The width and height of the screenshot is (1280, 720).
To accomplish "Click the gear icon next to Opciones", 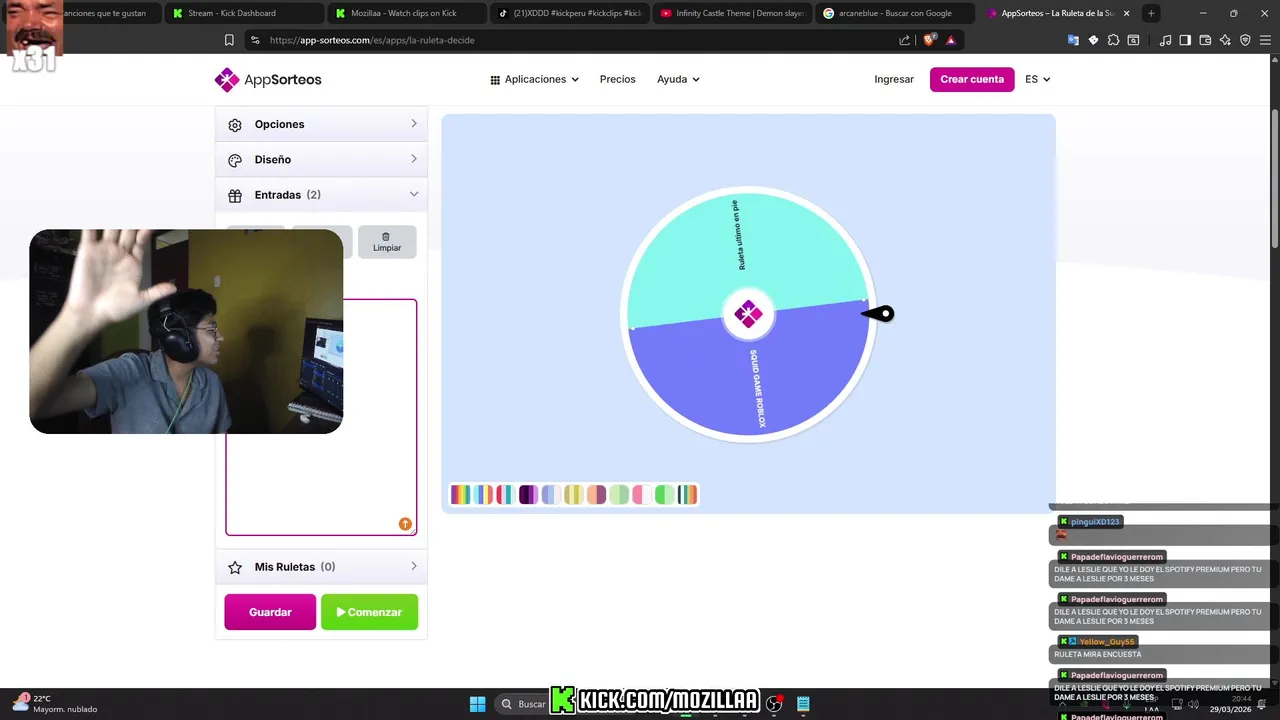I will 235,125.
